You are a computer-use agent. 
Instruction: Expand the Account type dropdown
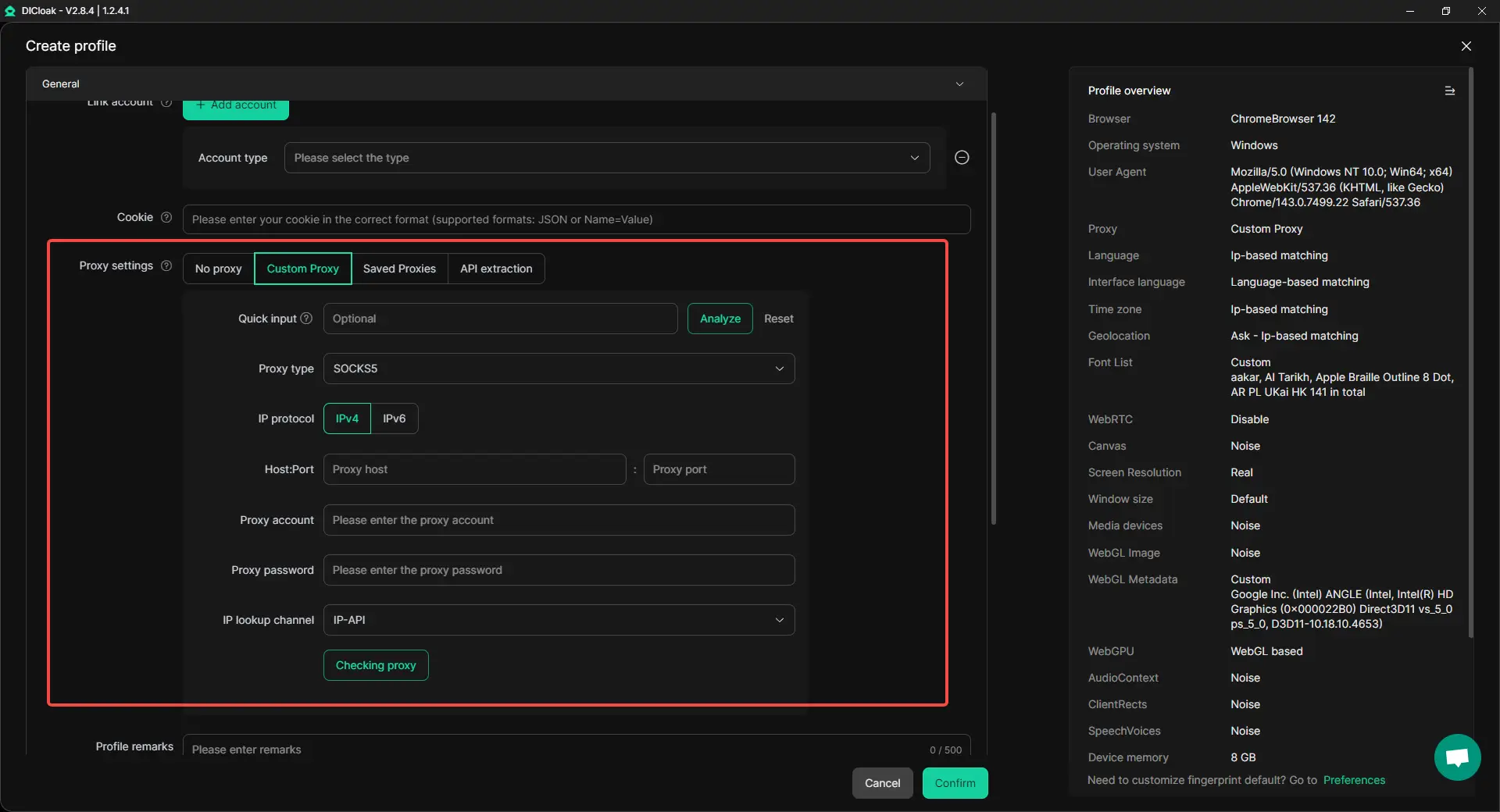(606, 158)
